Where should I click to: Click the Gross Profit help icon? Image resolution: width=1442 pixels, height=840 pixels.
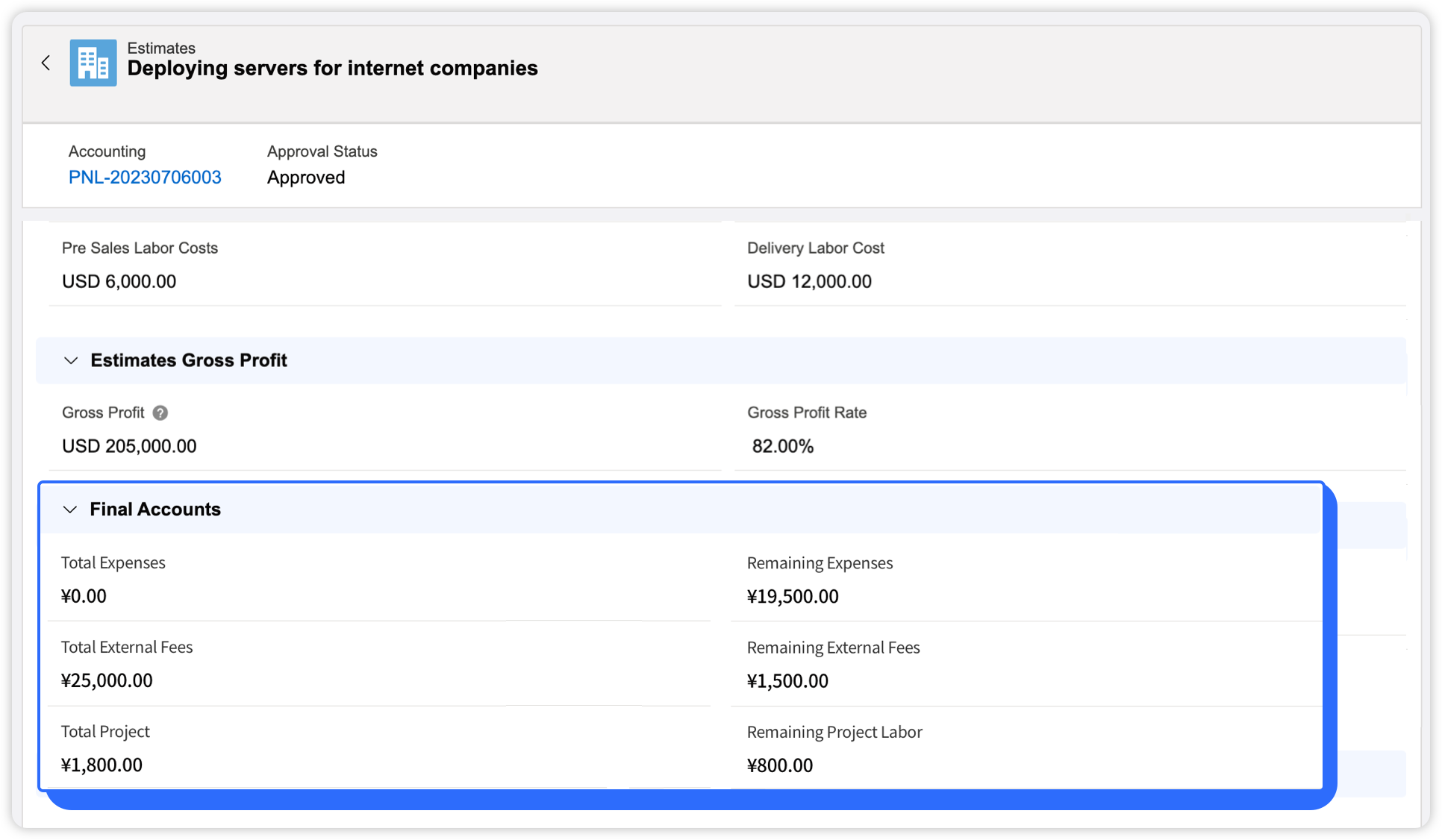click(160, 413)
